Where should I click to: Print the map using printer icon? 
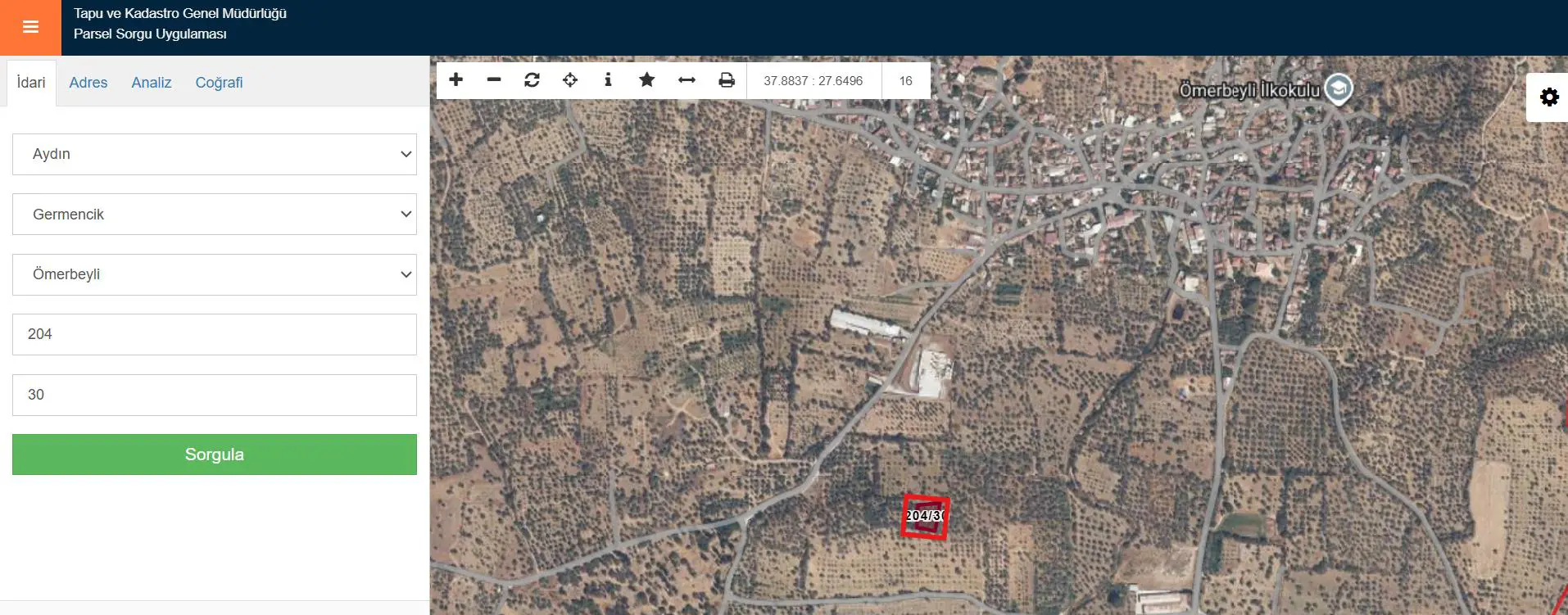click(x=727, y=79)
